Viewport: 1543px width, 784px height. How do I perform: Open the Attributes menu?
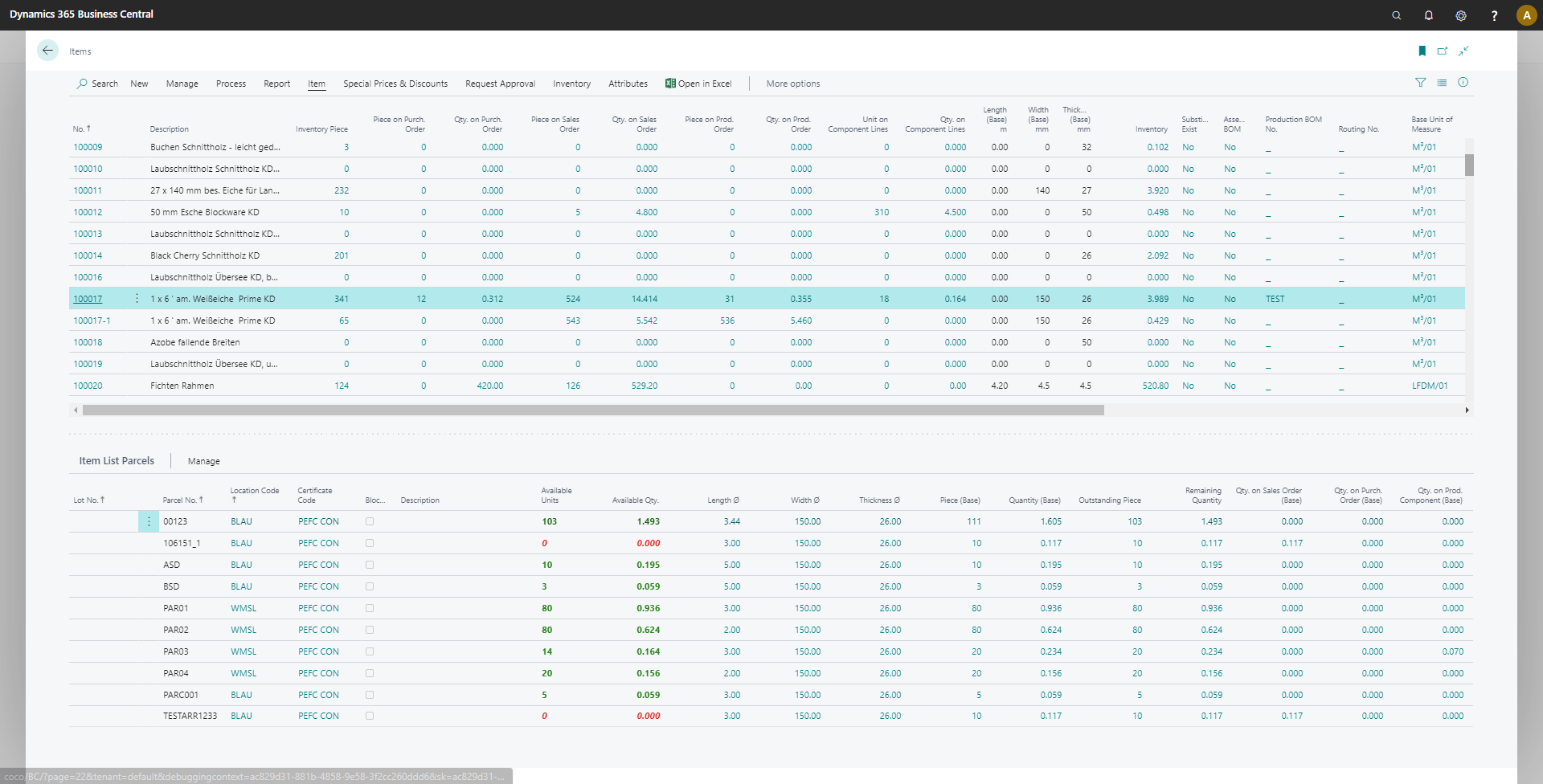point(628,84)
